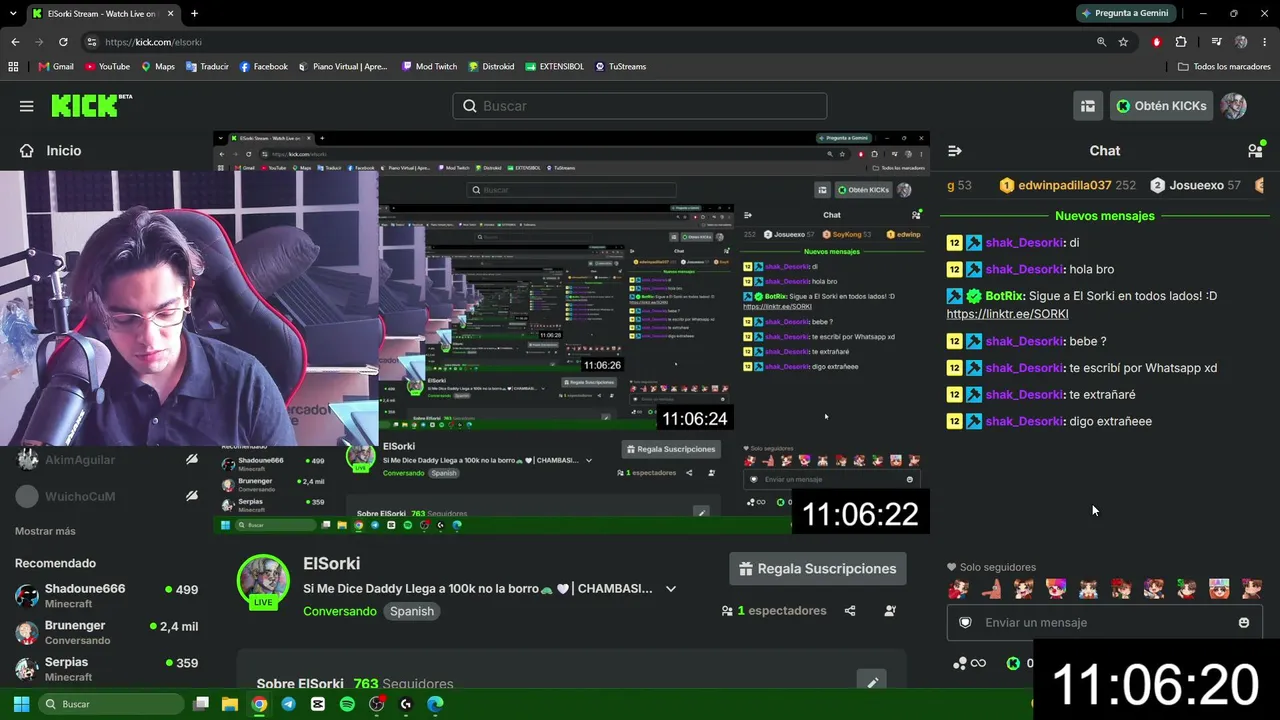Open Chrome media controls icon
Viewport: 1280px width, 720px height.
coord(1216,42)
